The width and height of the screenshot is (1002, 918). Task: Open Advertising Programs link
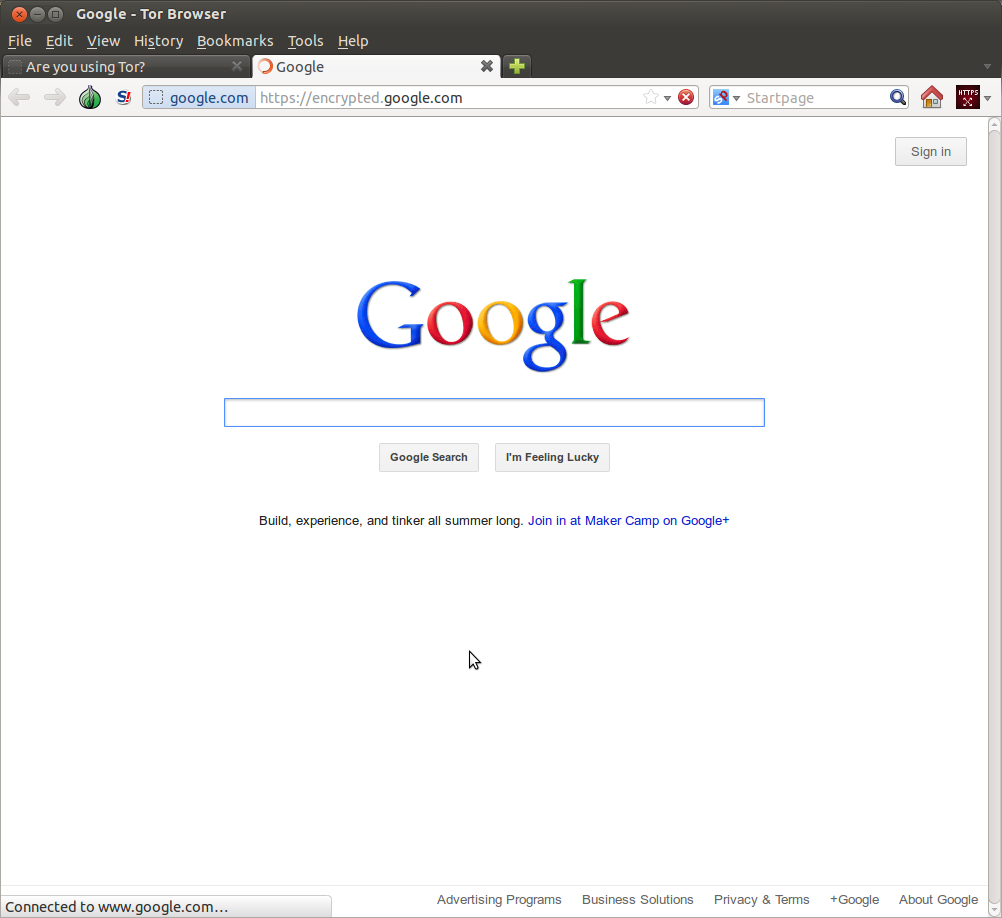(499, 899)
